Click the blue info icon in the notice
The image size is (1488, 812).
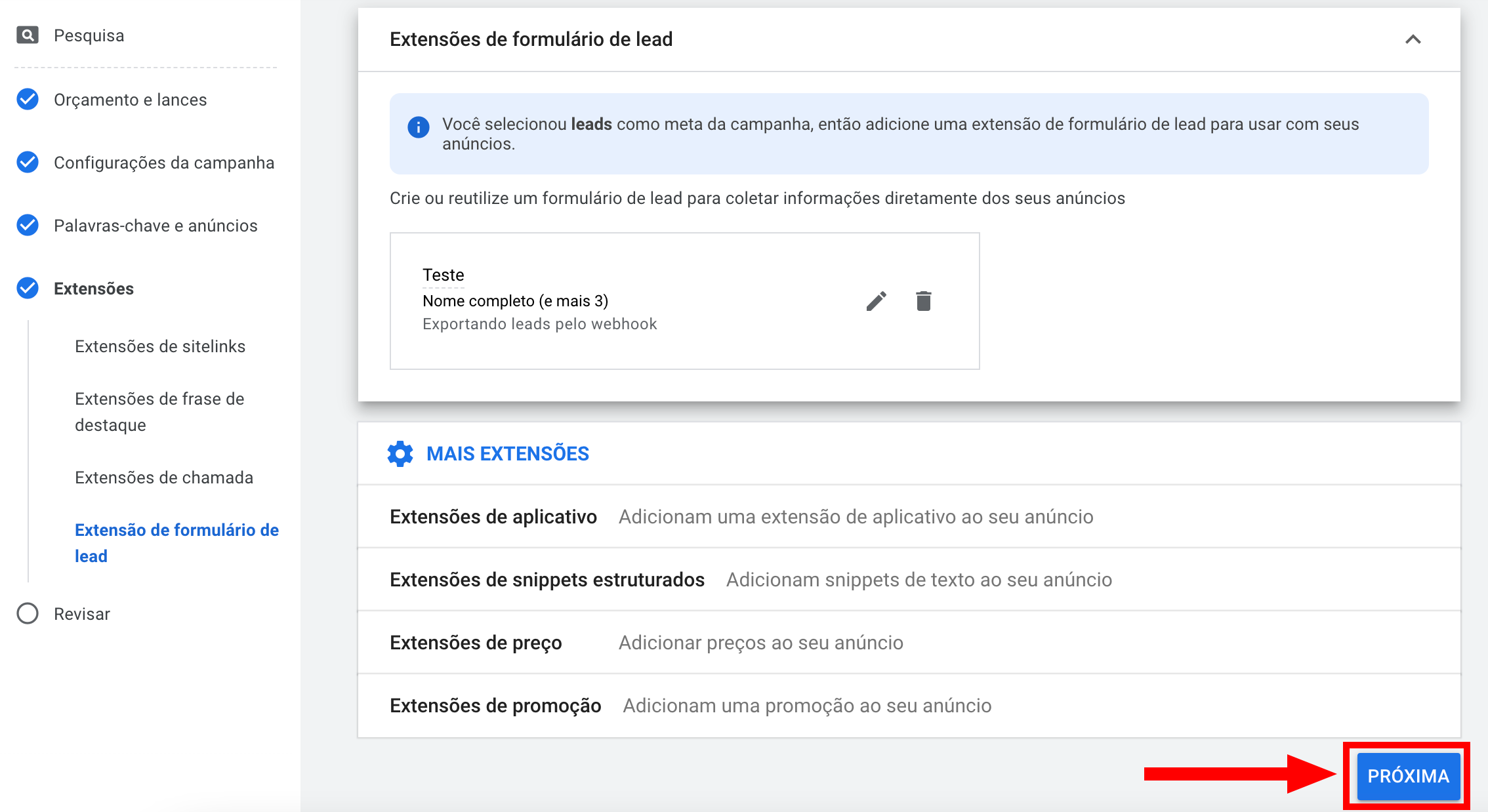tap(419, 127)
